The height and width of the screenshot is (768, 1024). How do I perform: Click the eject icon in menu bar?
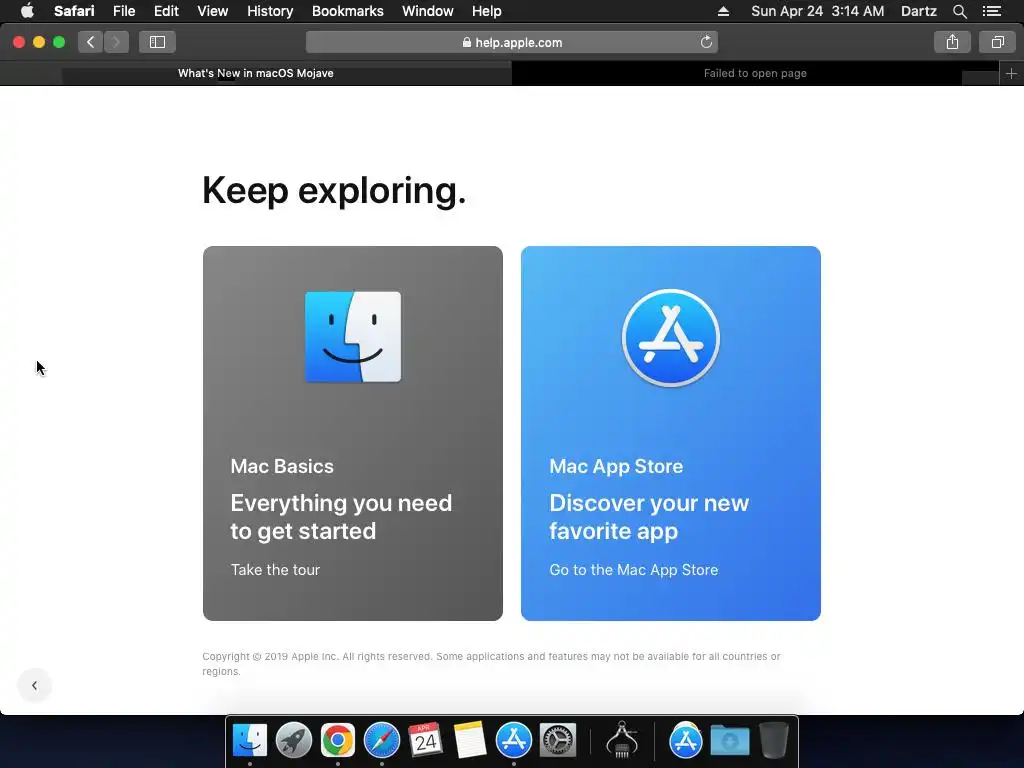tap(723, 11)
